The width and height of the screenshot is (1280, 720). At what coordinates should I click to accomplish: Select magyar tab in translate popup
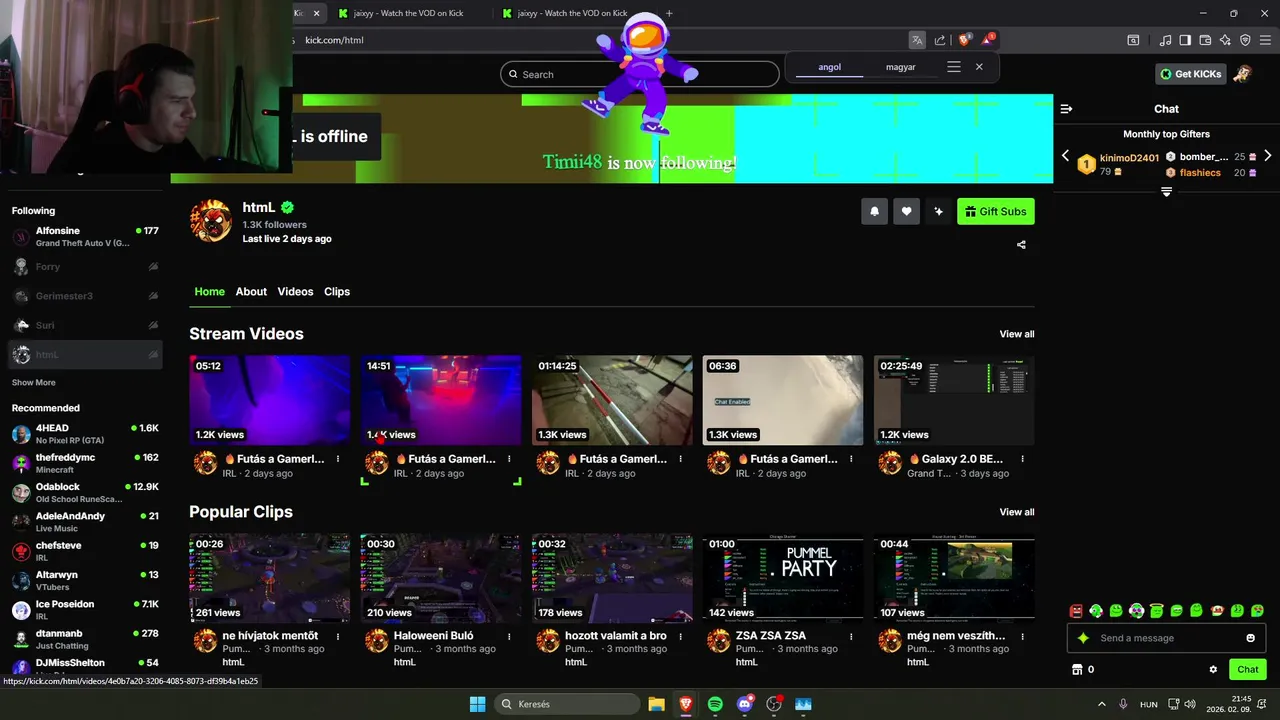coord(900,67)
